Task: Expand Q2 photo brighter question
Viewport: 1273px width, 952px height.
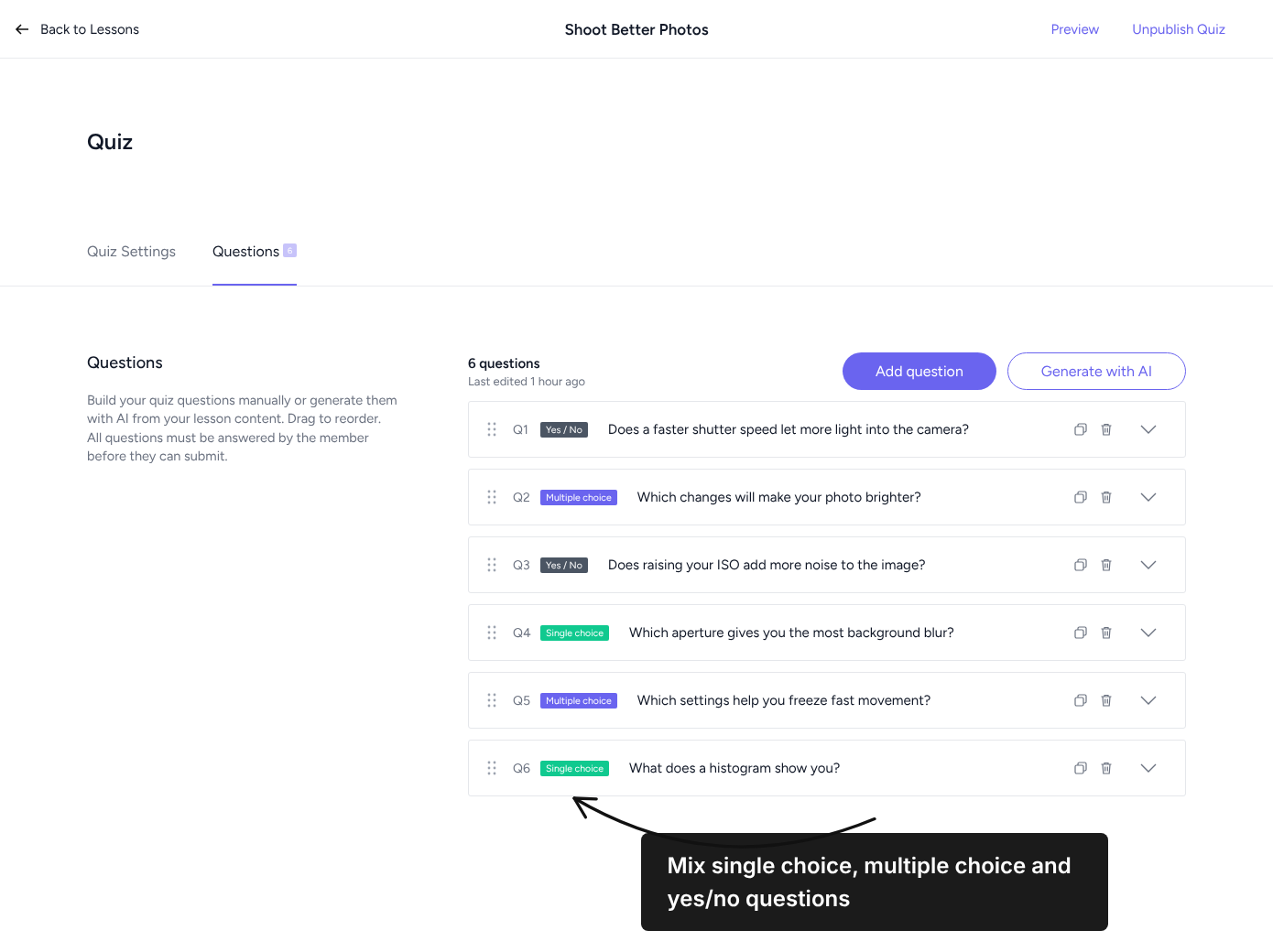Action: (x=1148, y=497)
